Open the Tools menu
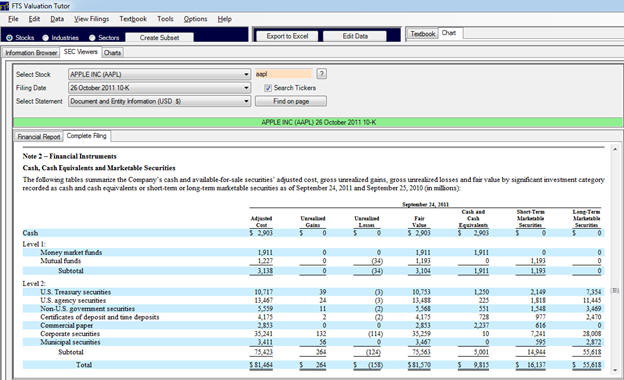The width and height of the screenshot is (624, 380). point(165,19)
